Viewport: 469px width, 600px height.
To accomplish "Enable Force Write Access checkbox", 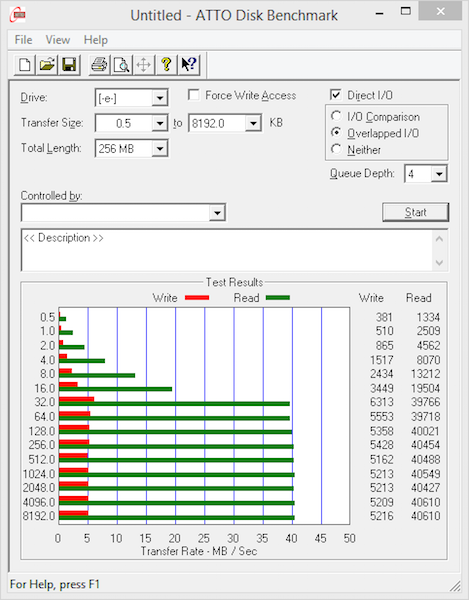I will pos(194,95).
